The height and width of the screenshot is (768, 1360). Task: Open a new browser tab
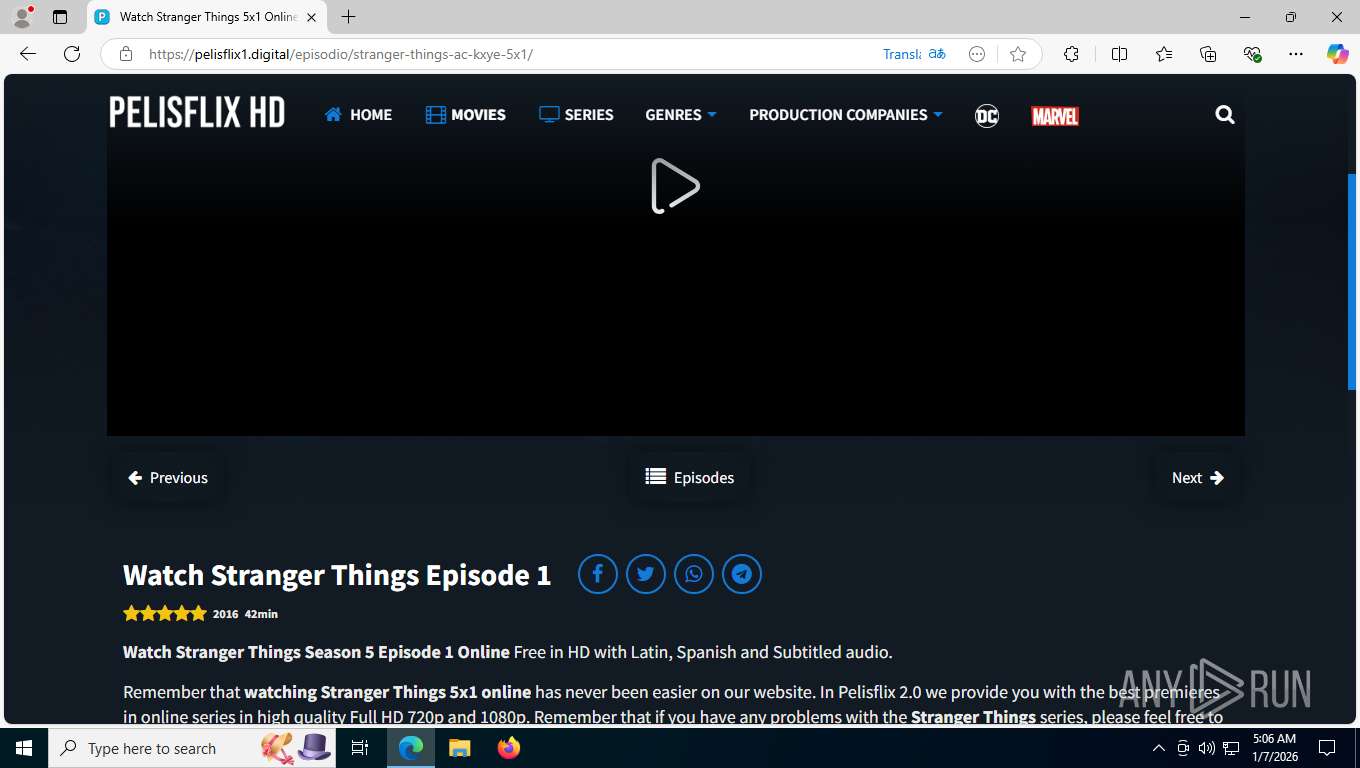tap(348, 17)
